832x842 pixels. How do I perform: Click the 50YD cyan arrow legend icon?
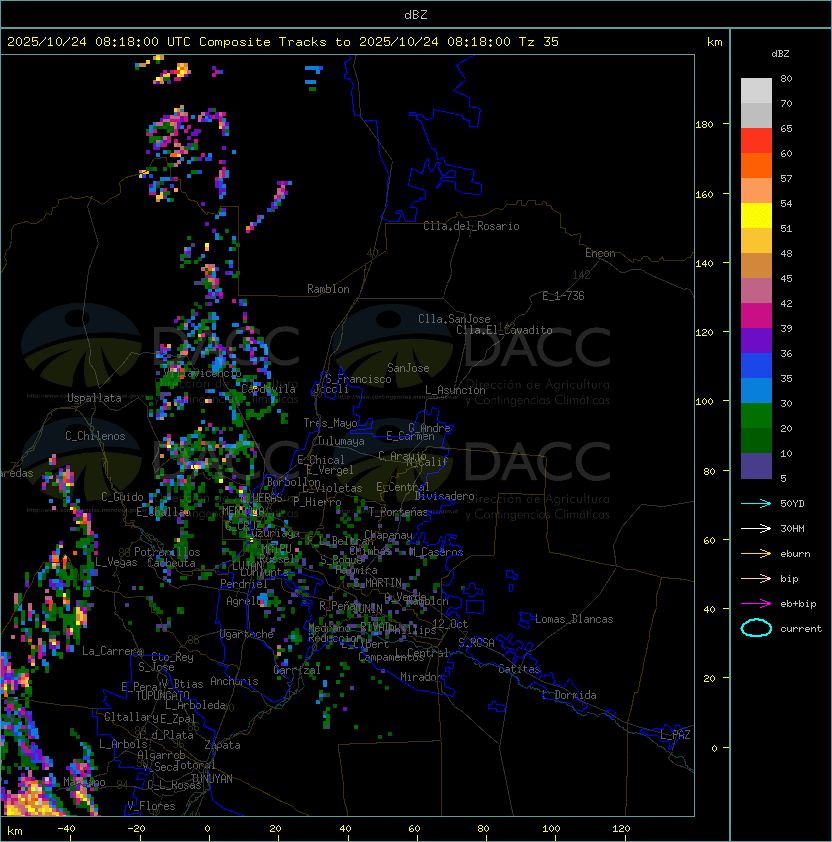756,503
